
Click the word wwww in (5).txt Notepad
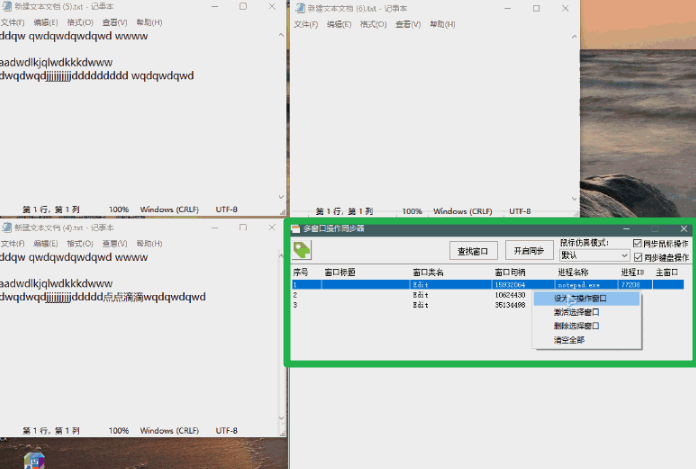click(x=131, y=36)
